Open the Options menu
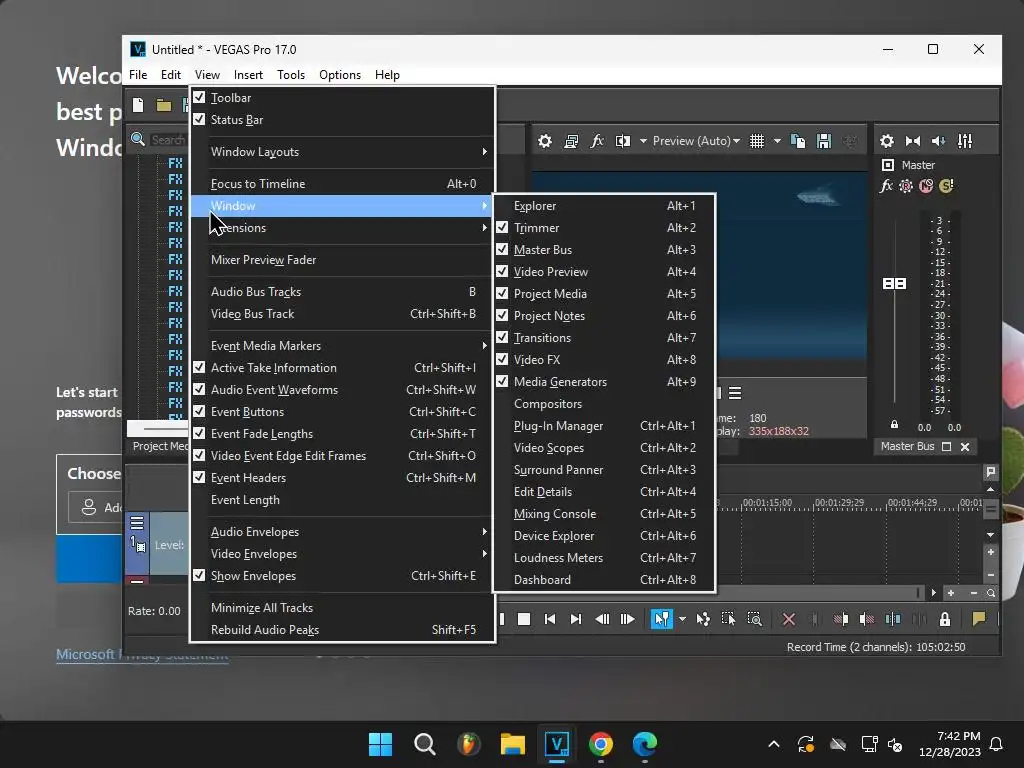This screenshot has width=1024, height=768. click(x=340, y=75)
